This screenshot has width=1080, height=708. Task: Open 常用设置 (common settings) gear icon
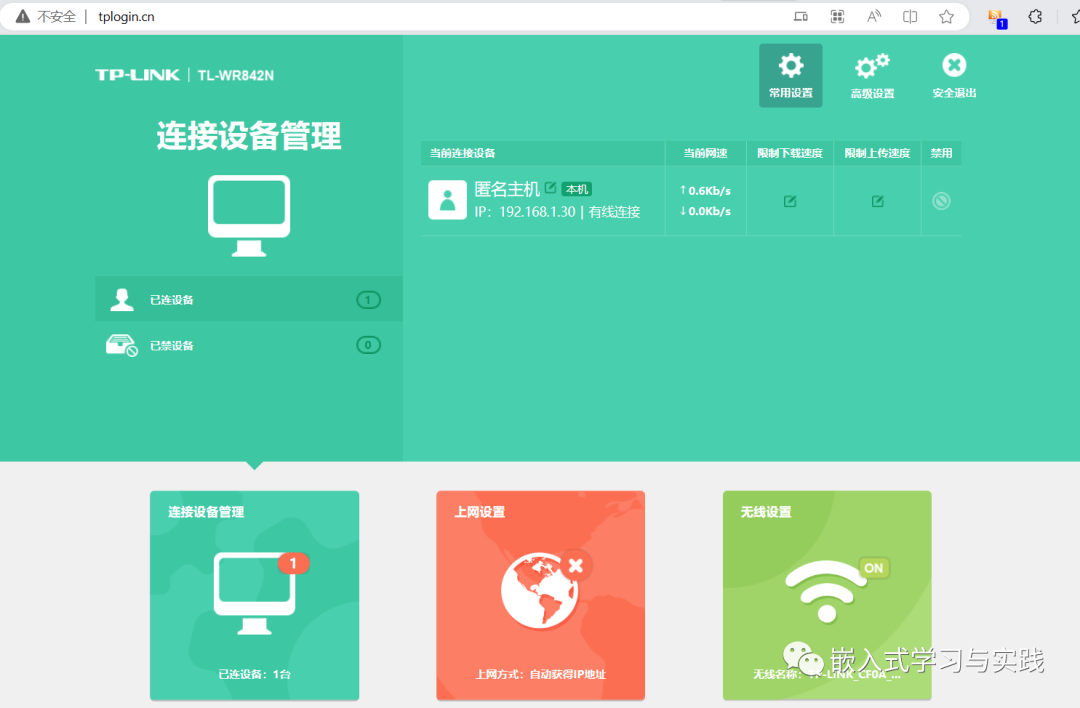point(790,69)
